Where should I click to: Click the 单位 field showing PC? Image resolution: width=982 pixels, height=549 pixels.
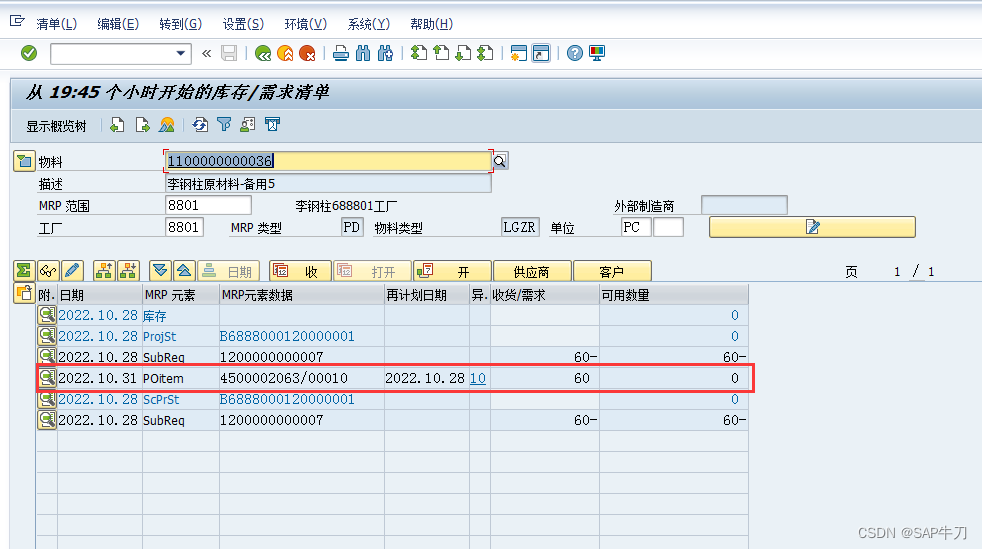(636, 227)
